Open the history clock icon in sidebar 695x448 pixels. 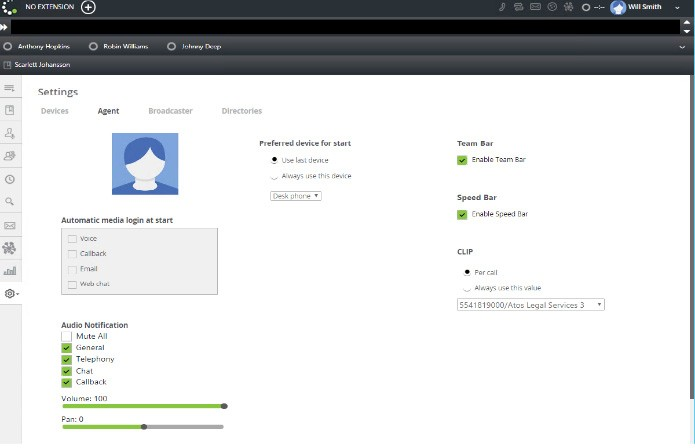click(x=10, y=179)
